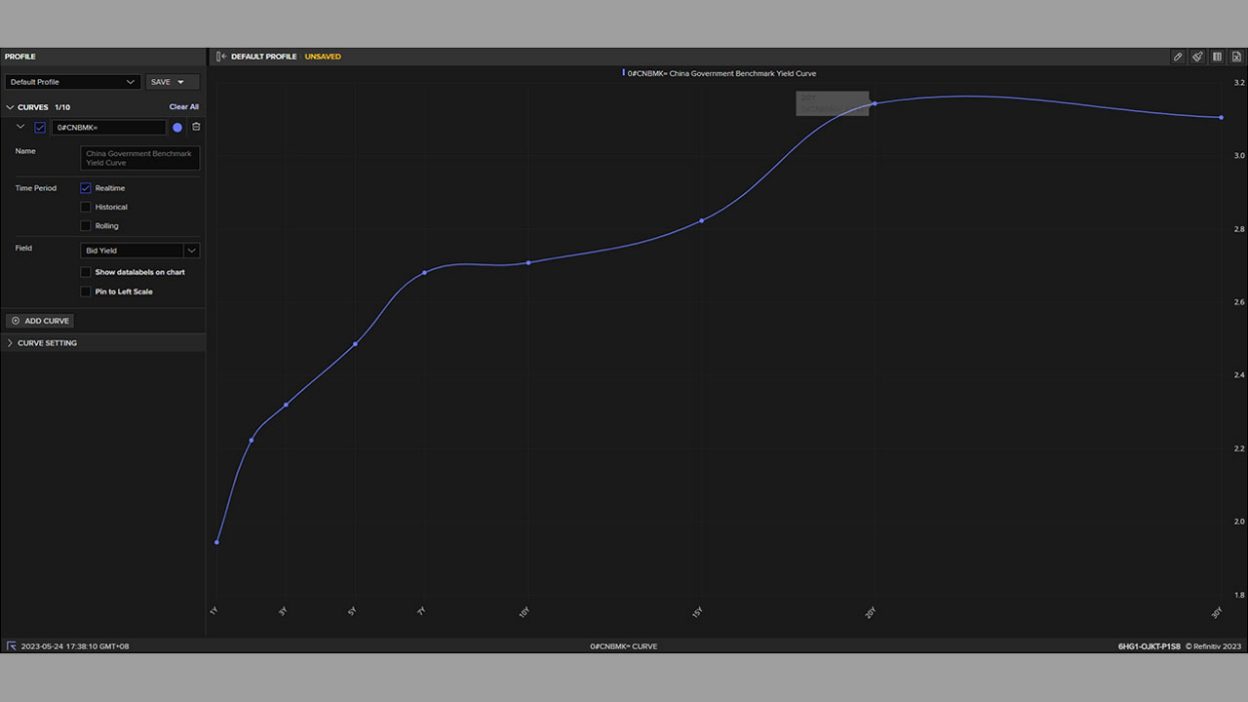Enable the Historical time period checkbox
The width and height of the screenshot is (1248, 702).
[x=86, y=206]
